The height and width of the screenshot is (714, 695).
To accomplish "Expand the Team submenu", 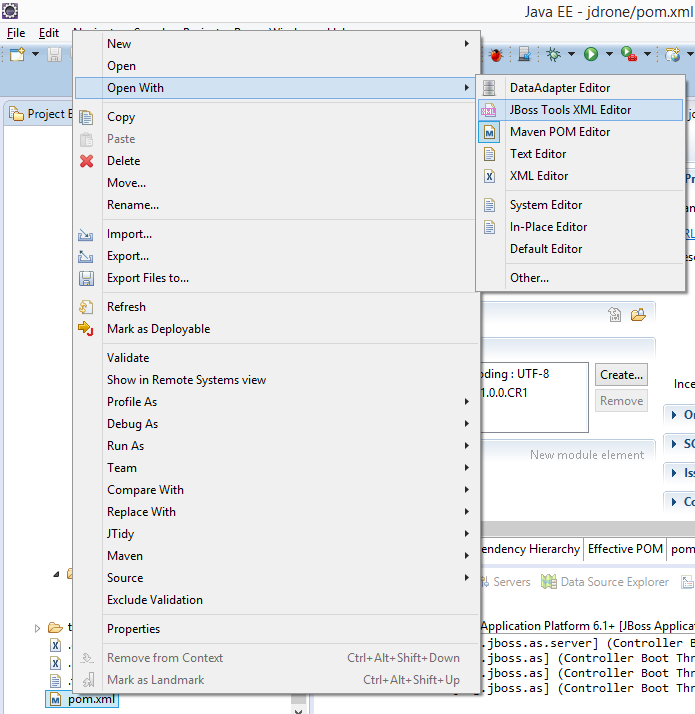I will tap(276, 468).
